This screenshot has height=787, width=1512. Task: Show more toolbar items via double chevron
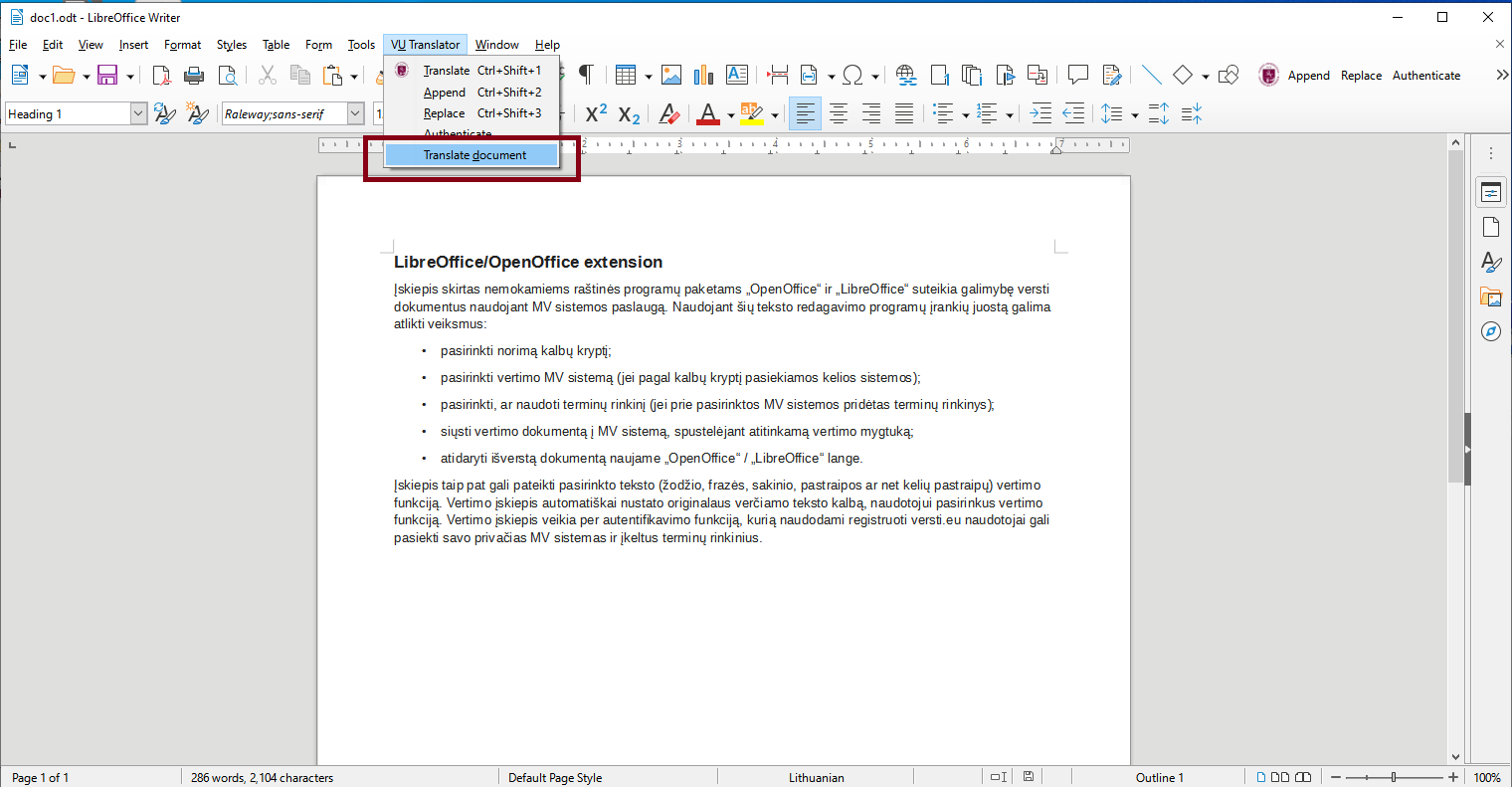click(1501, 76)
